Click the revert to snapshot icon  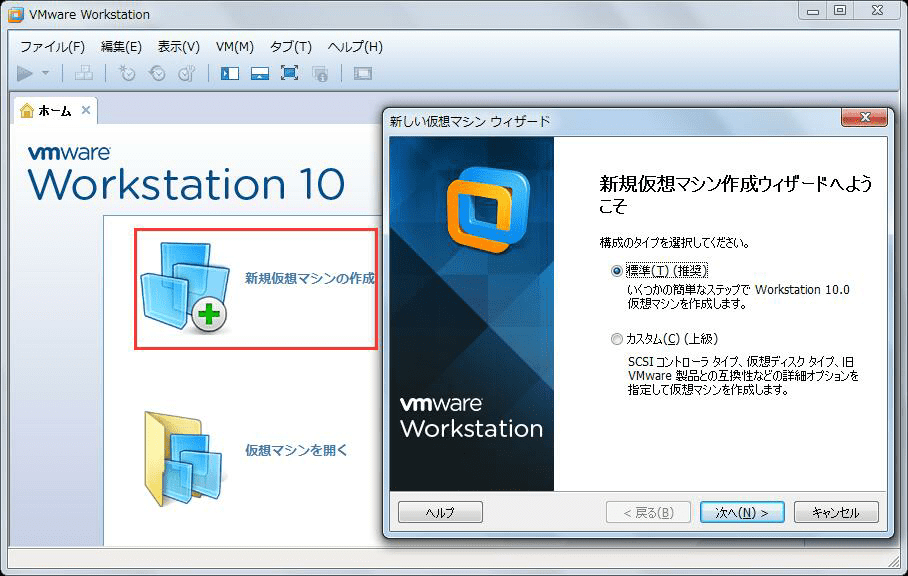[x=157, y=74]
